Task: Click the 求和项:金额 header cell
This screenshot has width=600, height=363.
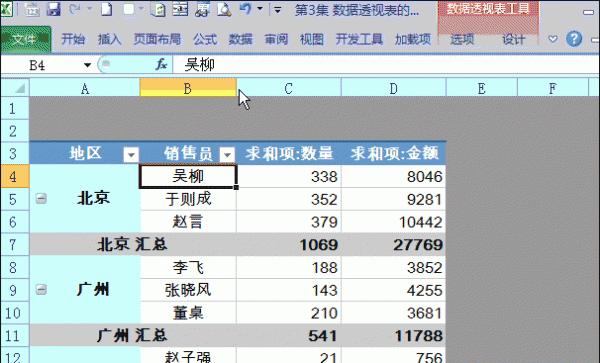Action: [393, 153]
